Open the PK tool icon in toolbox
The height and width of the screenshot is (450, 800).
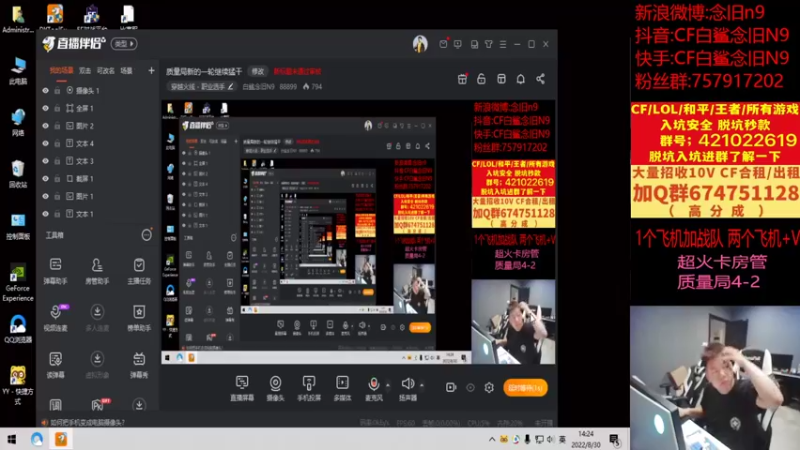point(98,405)
